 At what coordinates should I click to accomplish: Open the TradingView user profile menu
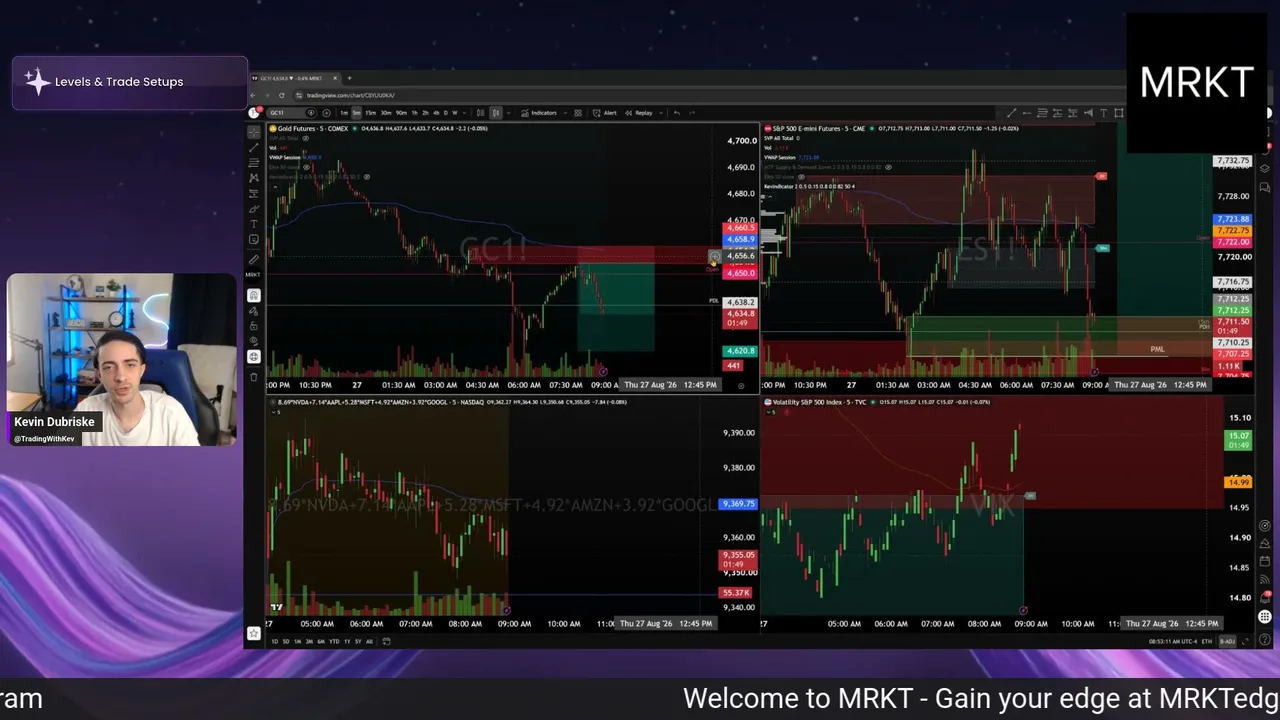(x=254, y=112)
